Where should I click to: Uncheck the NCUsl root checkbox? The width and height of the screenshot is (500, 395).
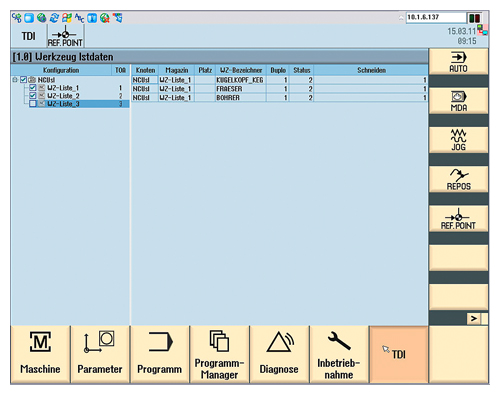(x=23, y=80)
